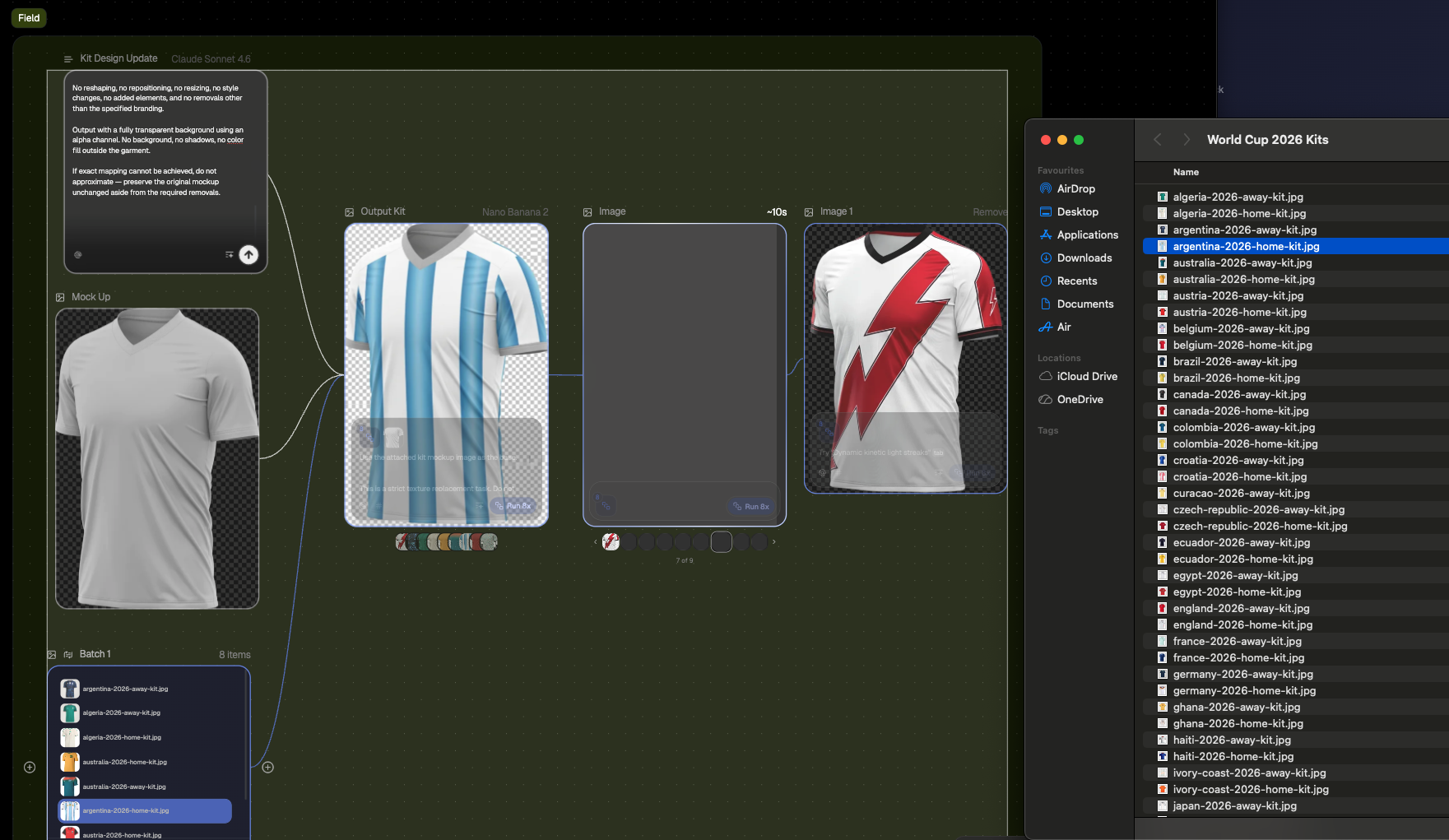Click the Field tag in the top left corner

pyautogui.click(x=29, y=18)
